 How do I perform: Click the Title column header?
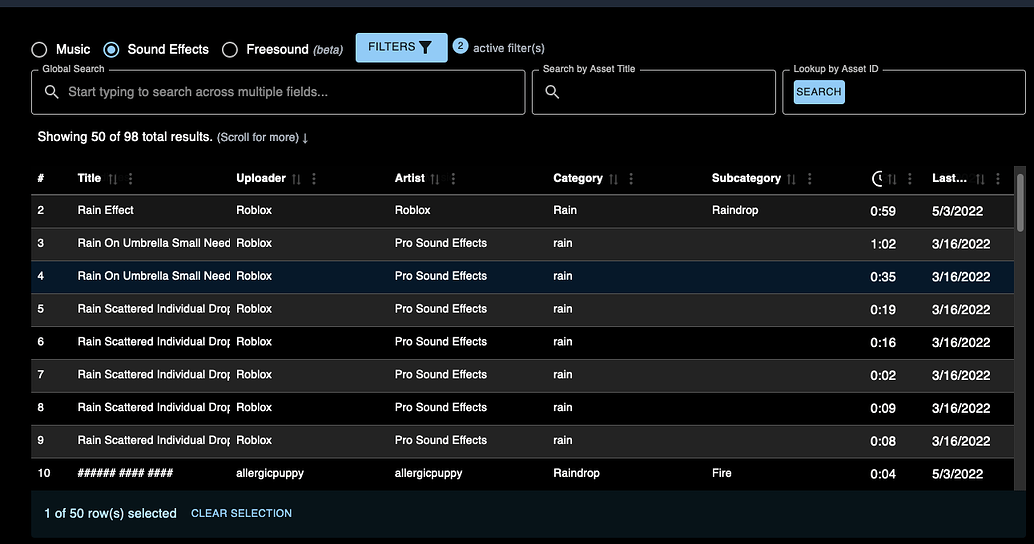point(89,178)
